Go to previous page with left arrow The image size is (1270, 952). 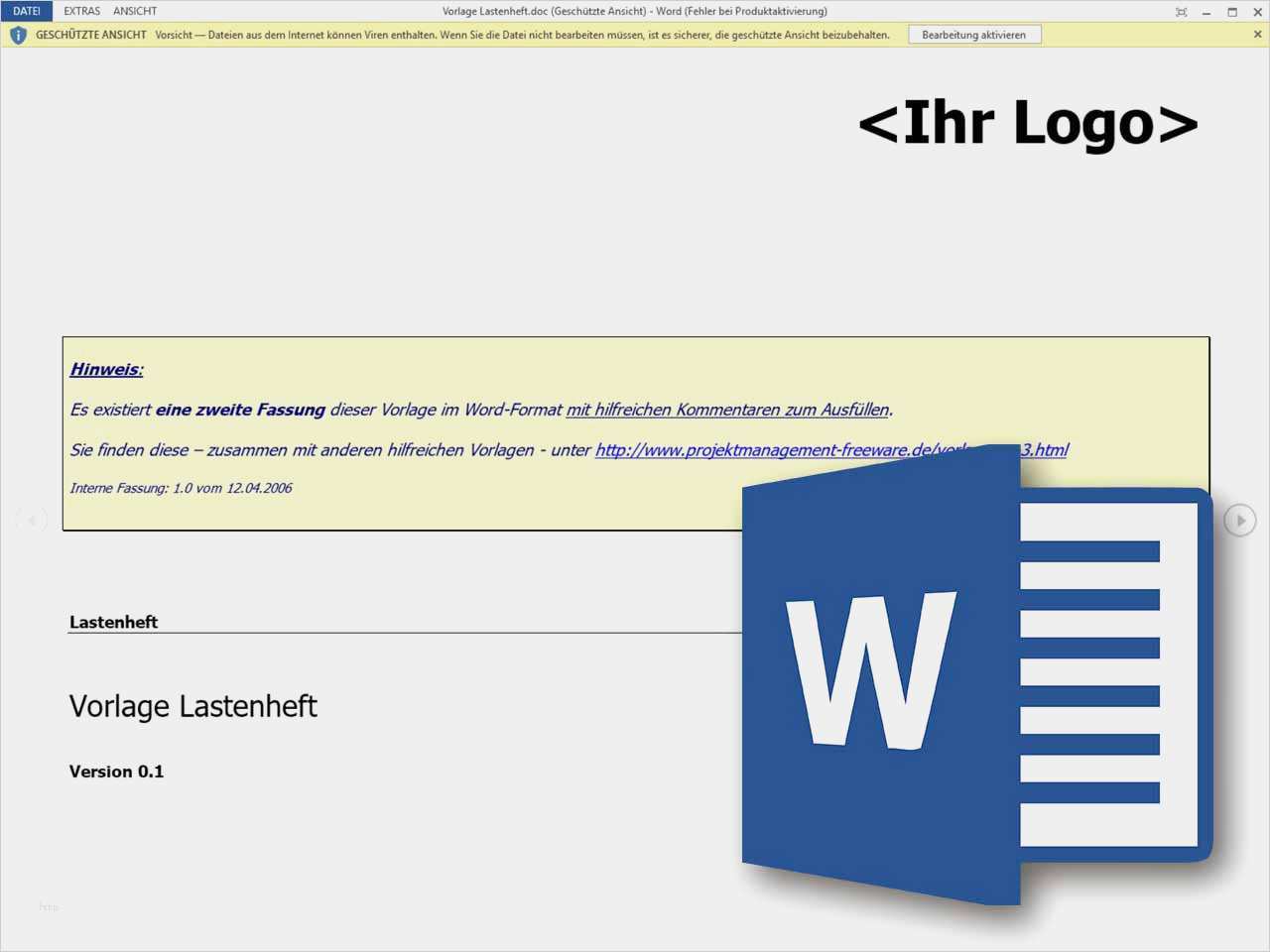pos(31,521)
